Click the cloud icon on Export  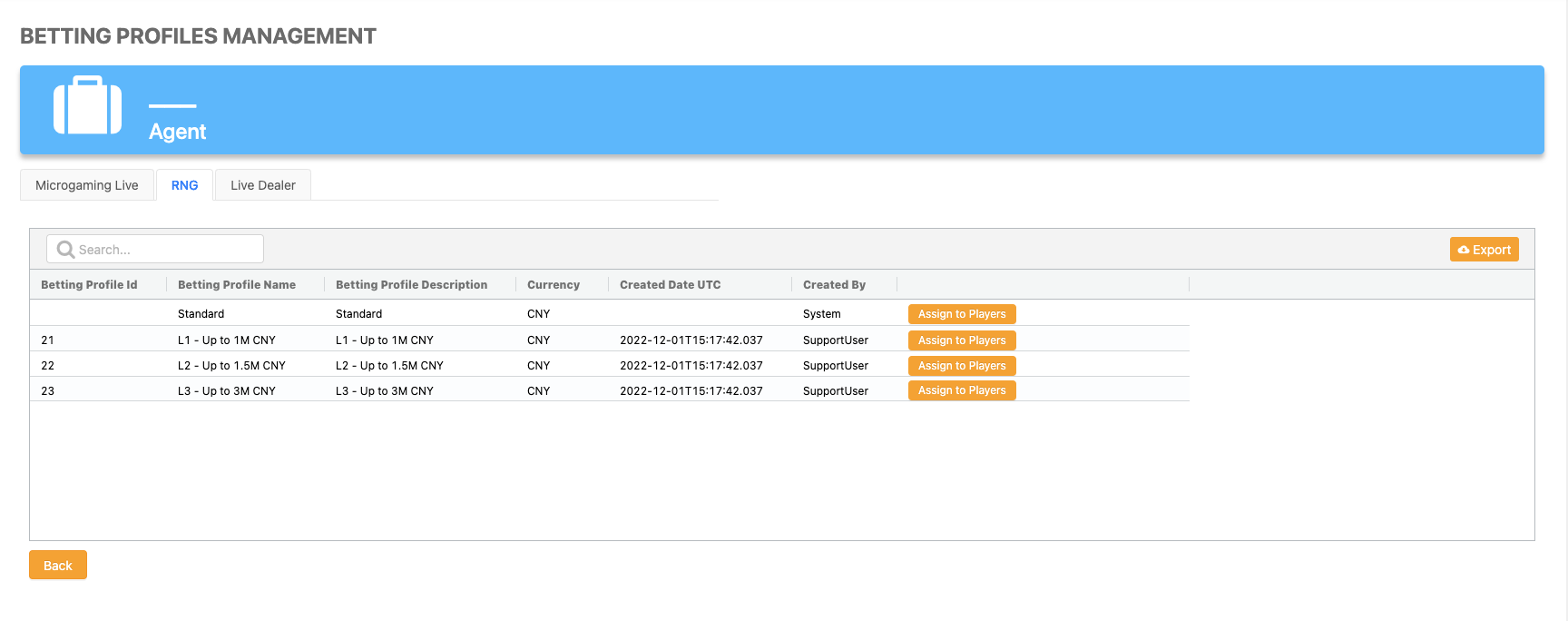pos(1463,250)
